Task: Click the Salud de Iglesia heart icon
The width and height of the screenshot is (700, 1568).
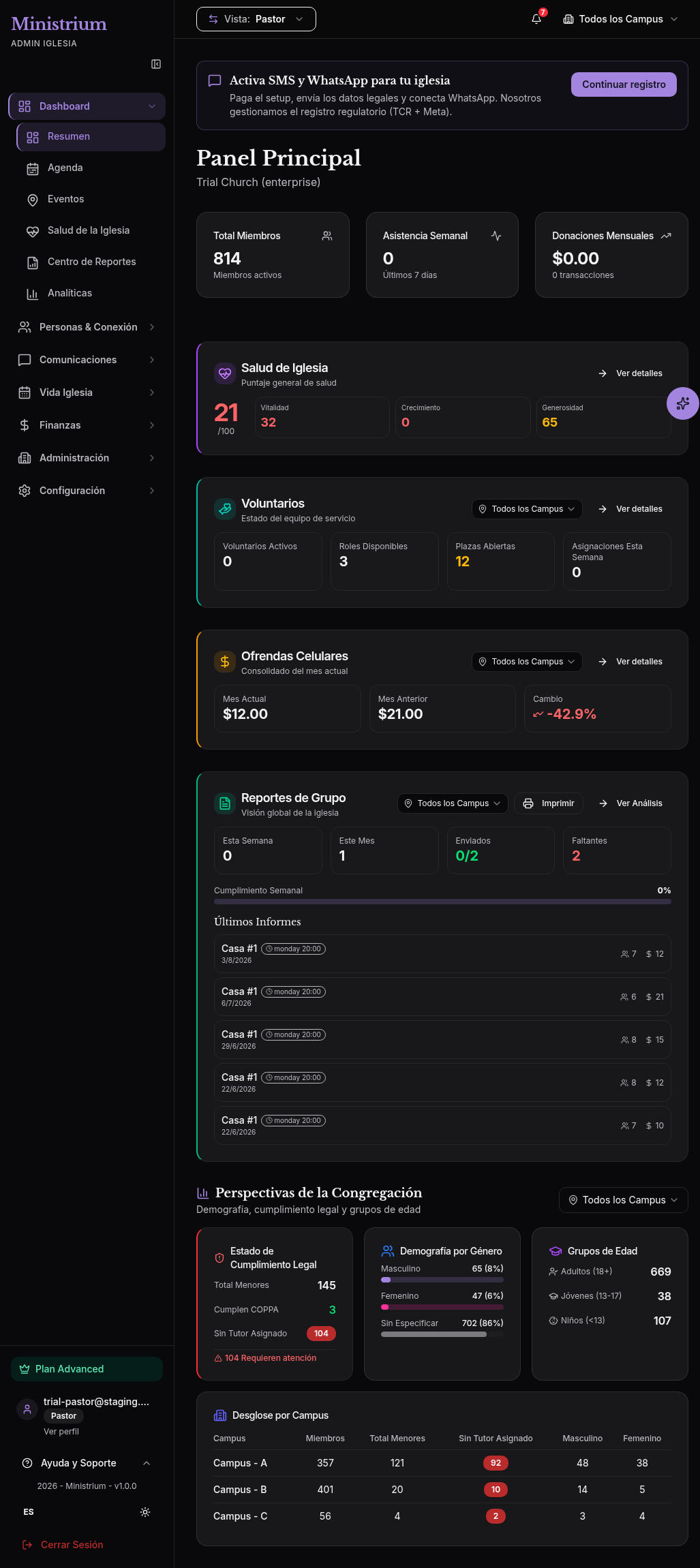Action: (x=224, y=373)
